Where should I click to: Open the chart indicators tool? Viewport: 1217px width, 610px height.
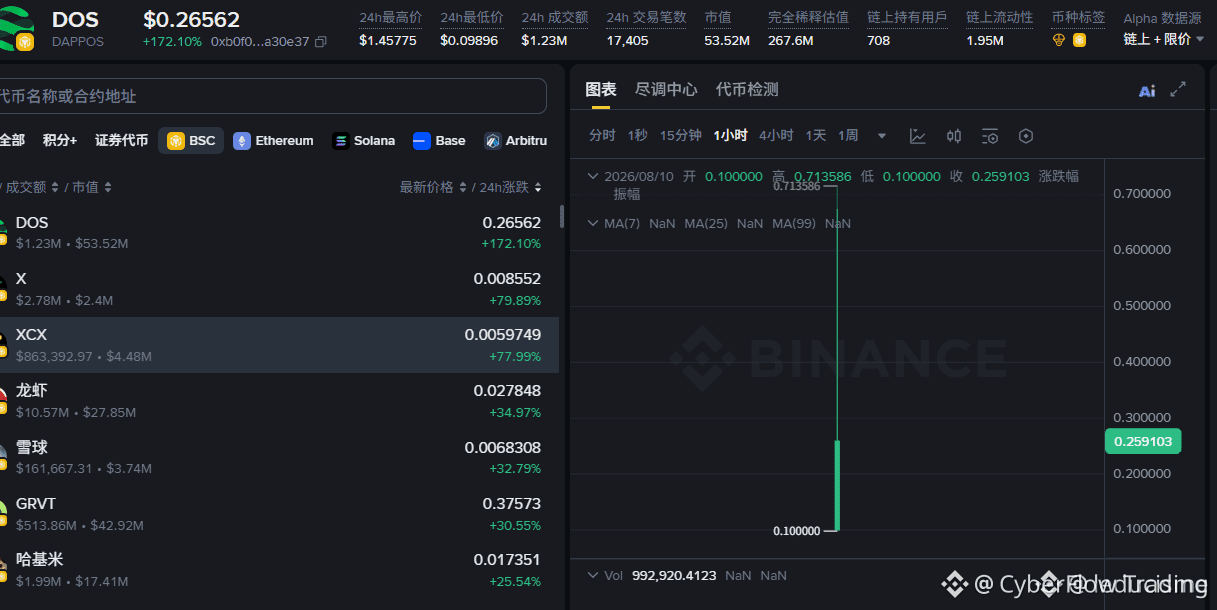tap(917, 136)
